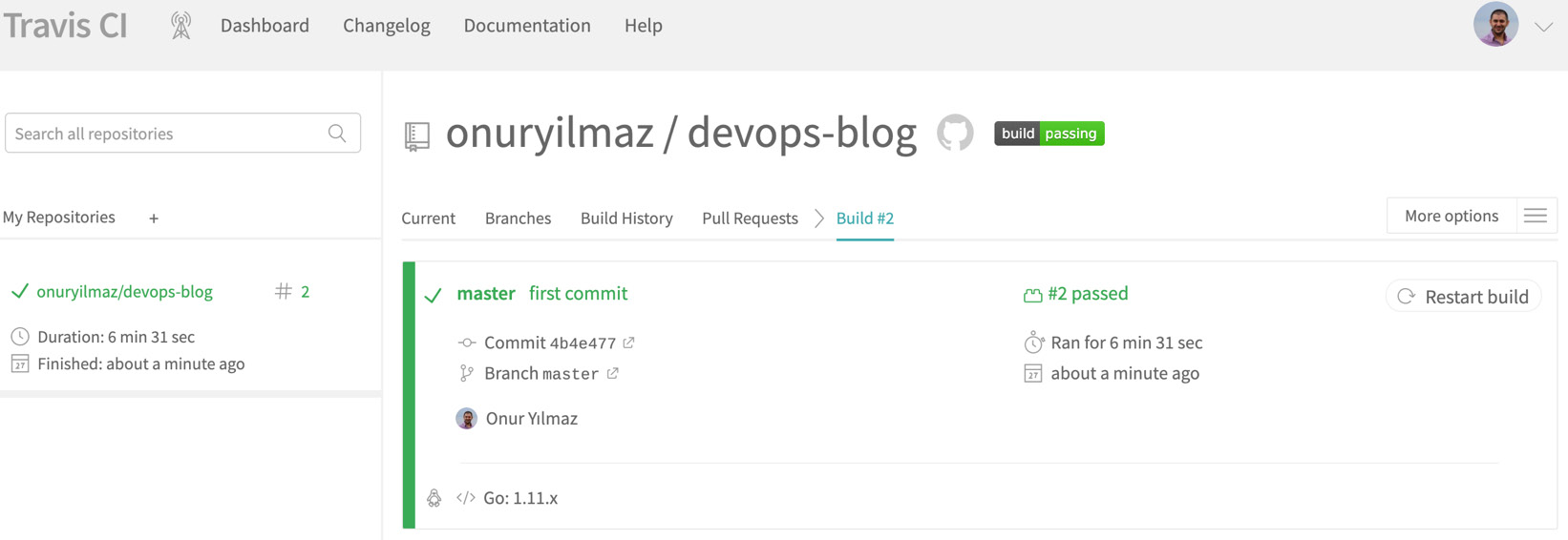
Task: Click the commit node icon
Action: (467, 343)
